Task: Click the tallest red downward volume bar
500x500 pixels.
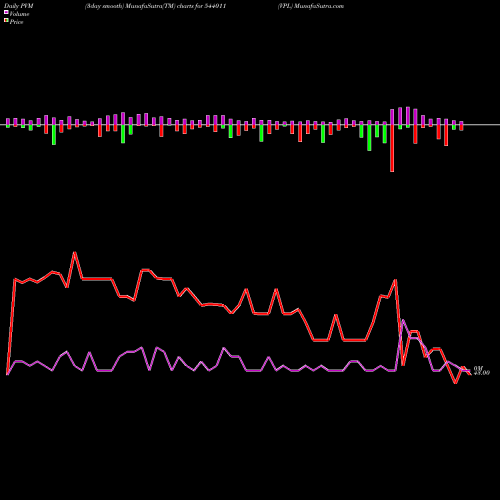Action: 392,148
